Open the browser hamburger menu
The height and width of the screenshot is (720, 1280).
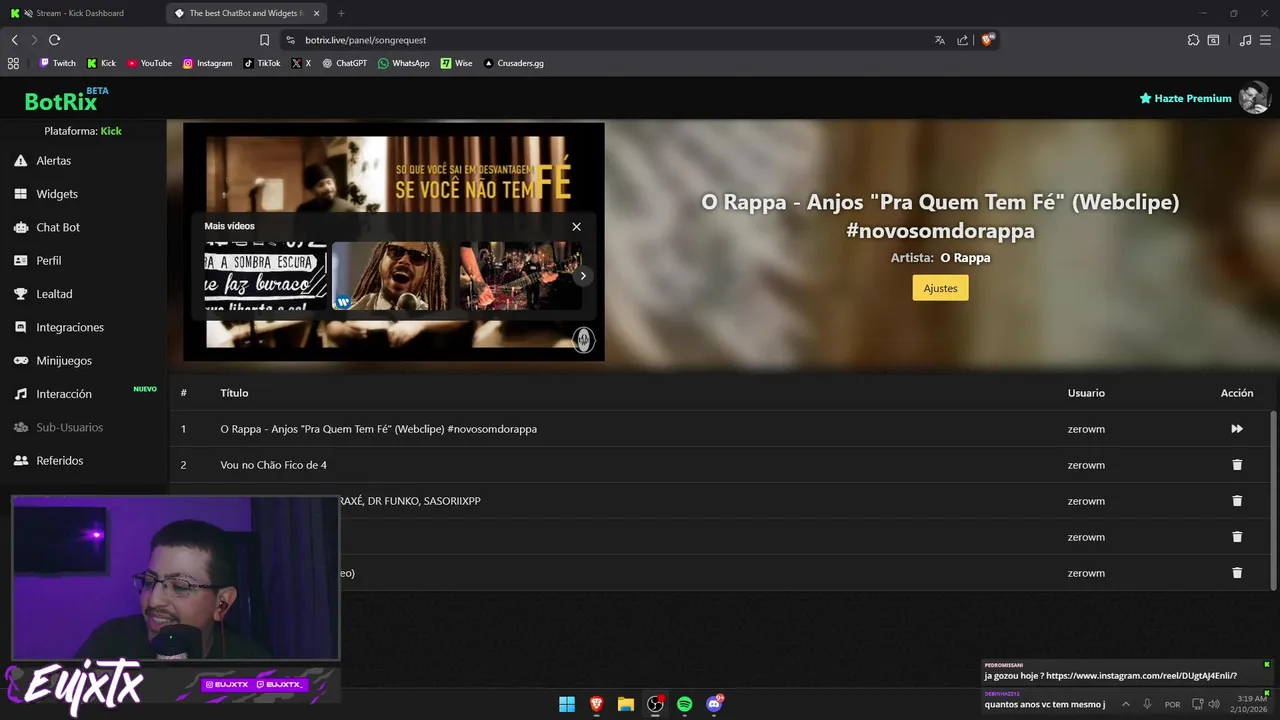1266,40
